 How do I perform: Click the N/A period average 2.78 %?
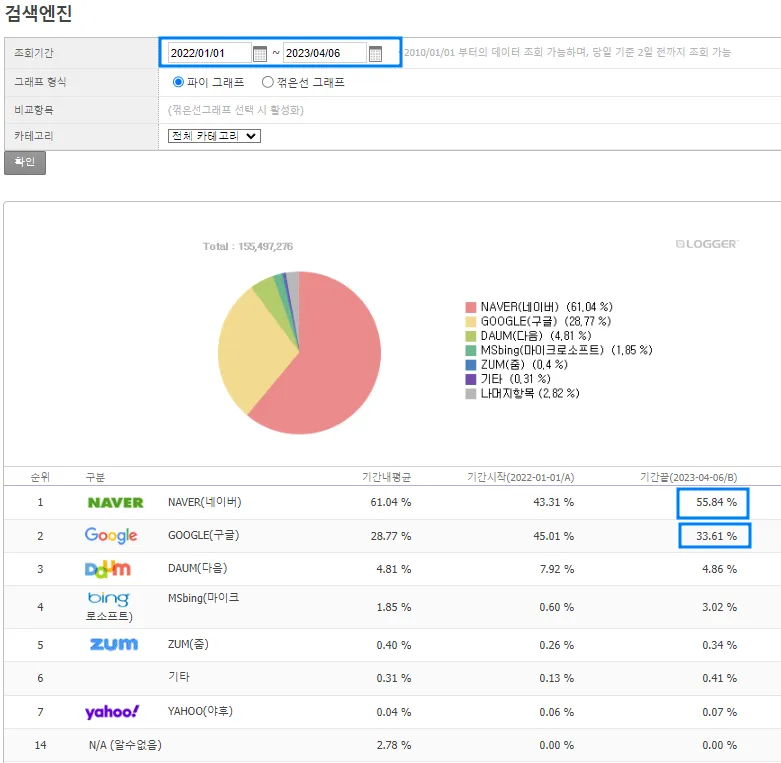(393, 745)
